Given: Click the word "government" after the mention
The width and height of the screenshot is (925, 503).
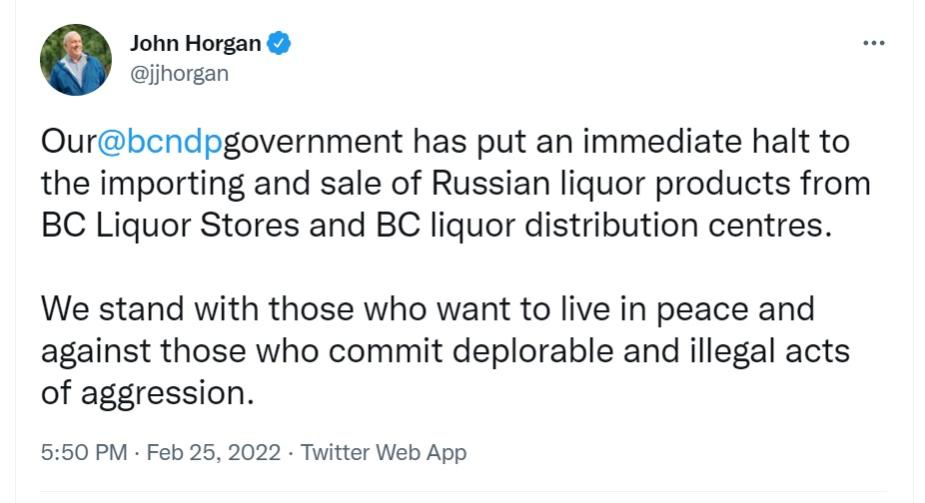Looking at the screenshot, I should tap(312, 141).
